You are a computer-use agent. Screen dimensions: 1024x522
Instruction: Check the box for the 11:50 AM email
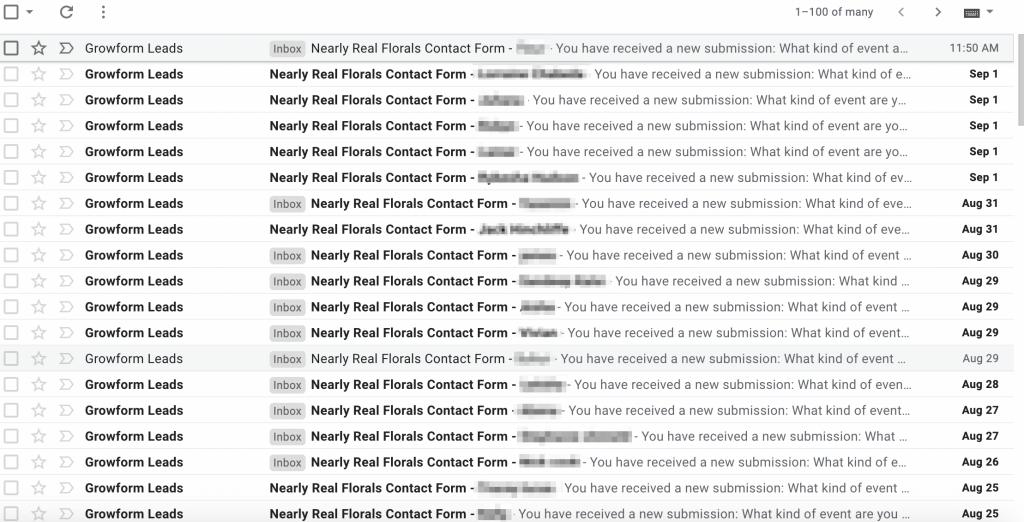click(x=11, y=48)
